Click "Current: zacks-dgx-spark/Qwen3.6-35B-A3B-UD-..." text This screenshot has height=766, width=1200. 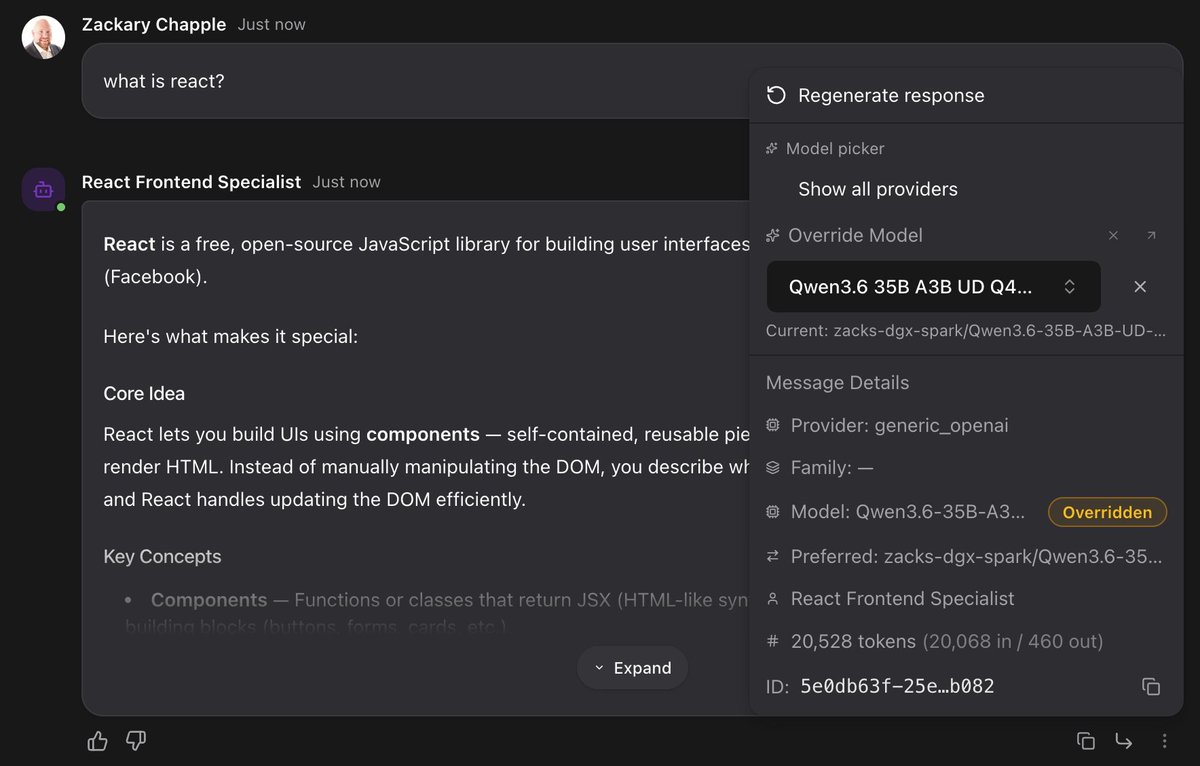tap(966, 330)
